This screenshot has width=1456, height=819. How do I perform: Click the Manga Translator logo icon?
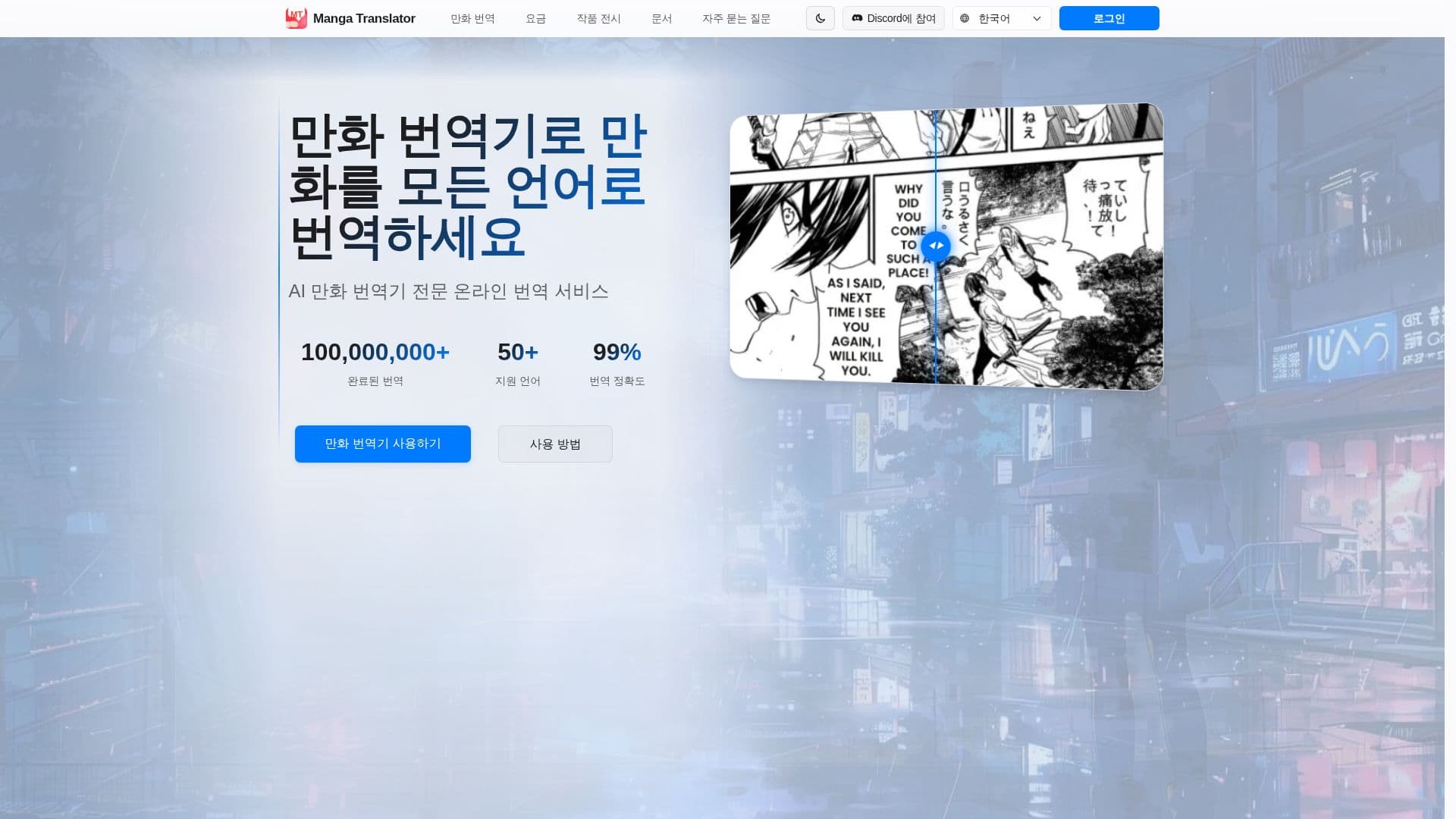(x=296, y=18)
